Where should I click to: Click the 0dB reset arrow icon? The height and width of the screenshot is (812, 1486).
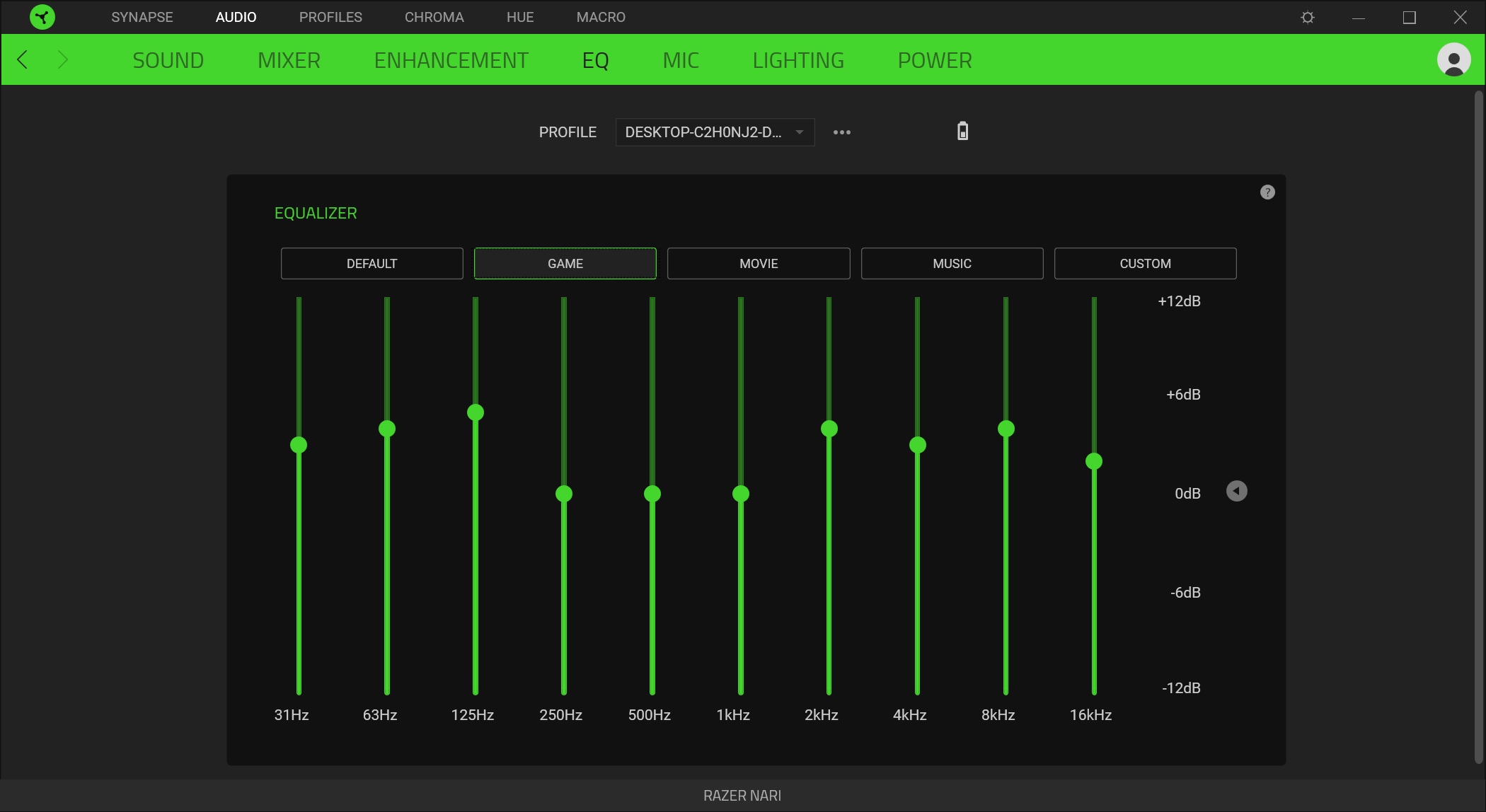1236,492
